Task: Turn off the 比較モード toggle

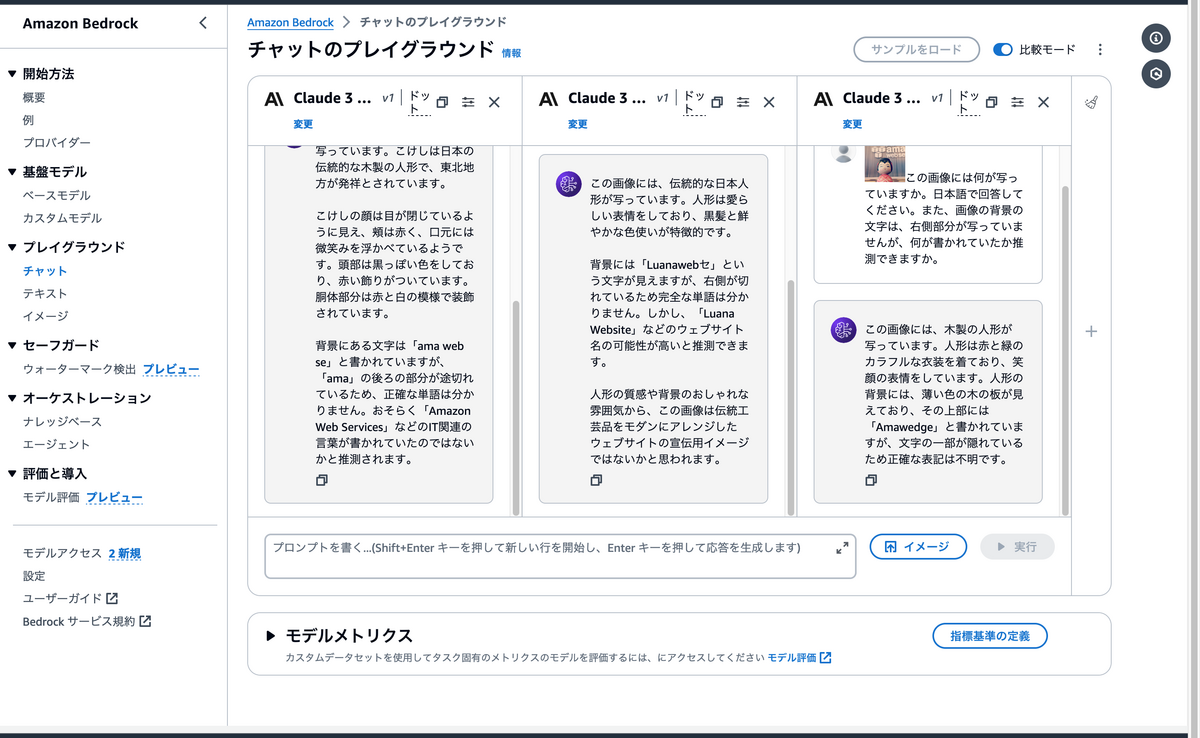Action: [x=1003, y=49]
